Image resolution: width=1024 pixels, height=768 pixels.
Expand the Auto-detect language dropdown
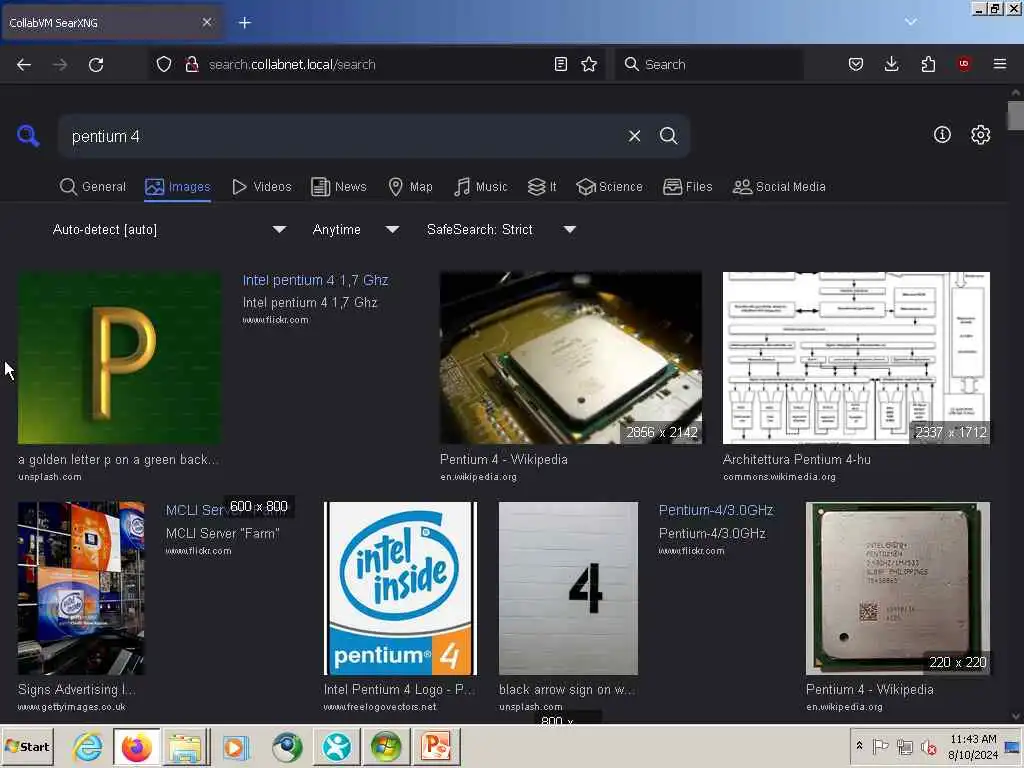tap(169, 229)
